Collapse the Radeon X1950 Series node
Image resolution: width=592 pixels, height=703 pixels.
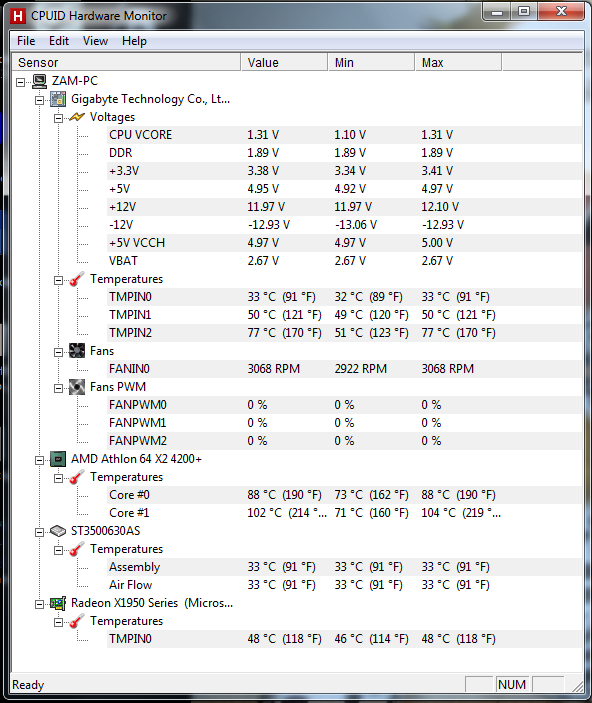(39, 604)
